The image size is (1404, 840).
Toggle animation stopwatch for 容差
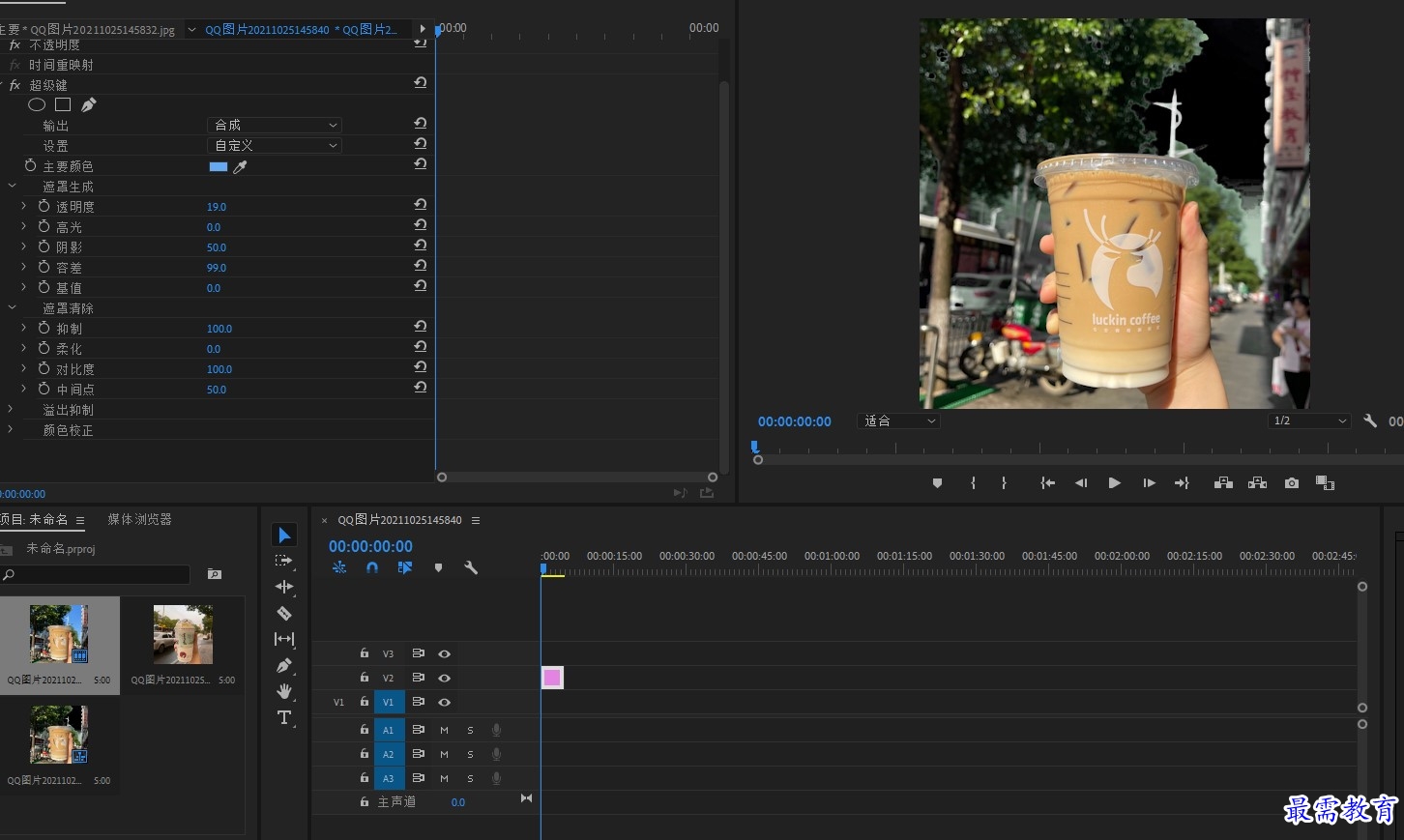pyautogui.click(x=44, y=267)
